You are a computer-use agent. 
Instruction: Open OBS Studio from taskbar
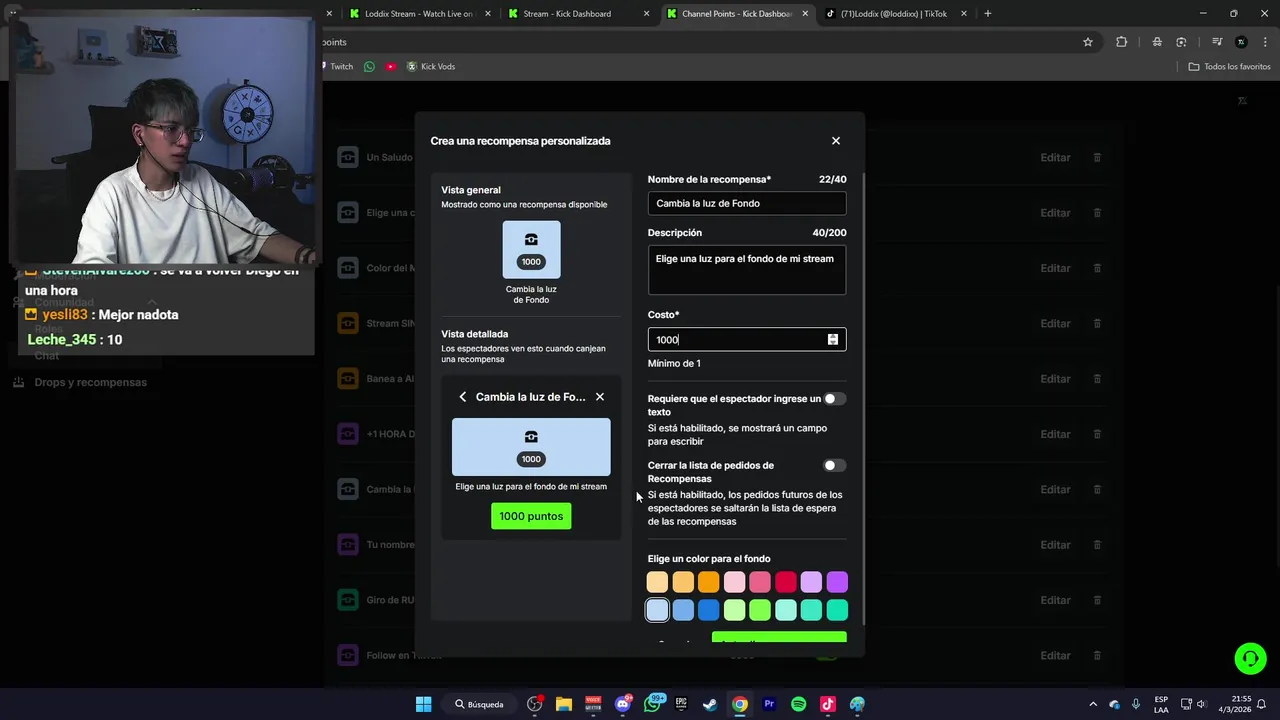click(x=535, y=704)
